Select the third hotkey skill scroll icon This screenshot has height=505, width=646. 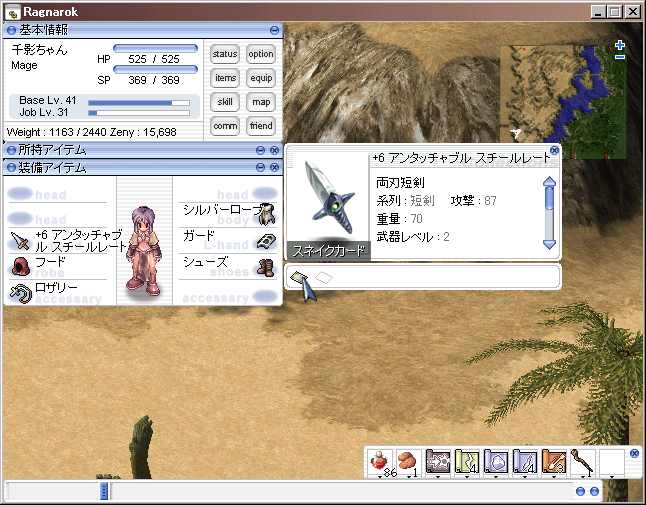[438, 462]
